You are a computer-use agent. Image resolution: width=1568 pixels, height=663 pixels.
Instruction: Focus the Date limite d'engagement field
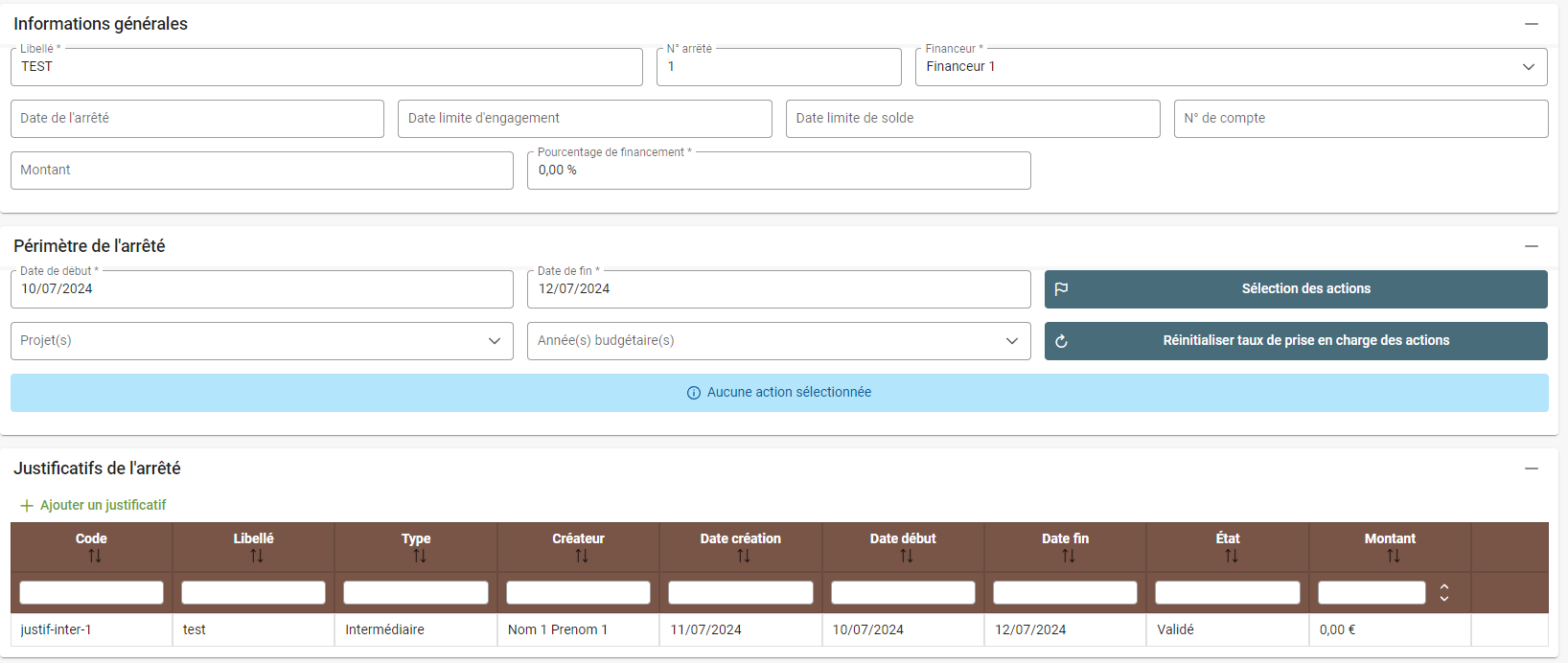[x=585, y=119]
